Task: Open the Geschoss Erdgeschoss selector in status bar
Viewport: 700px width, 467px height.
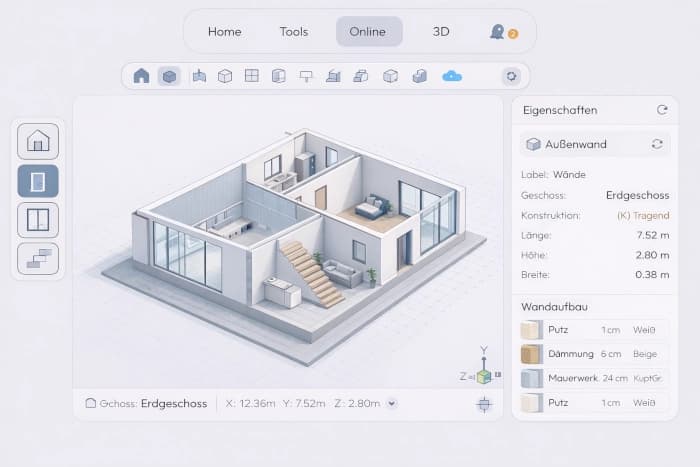Action: (x=146, y=403)
